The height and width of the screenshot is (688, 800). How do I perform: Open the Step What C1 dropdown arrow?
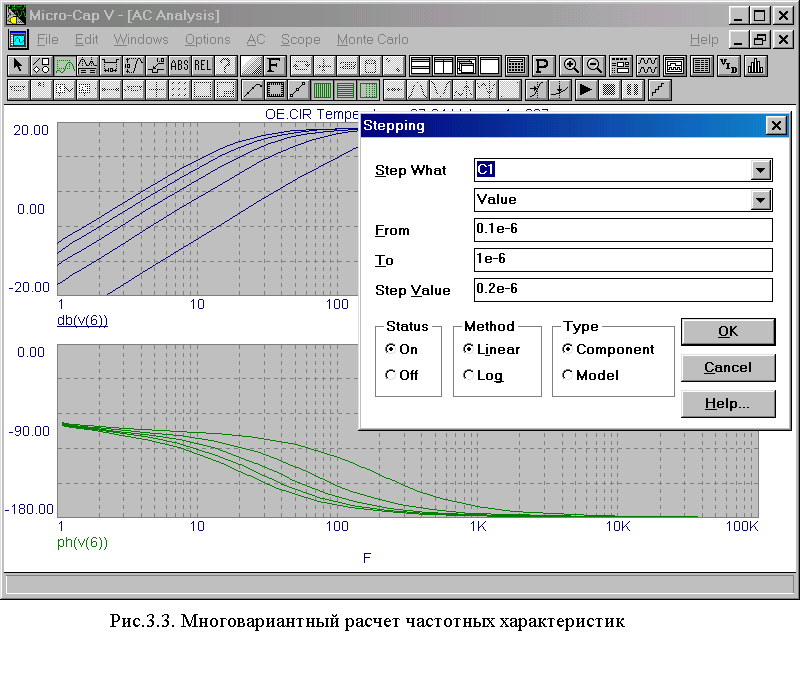click(x=760, y=170)
